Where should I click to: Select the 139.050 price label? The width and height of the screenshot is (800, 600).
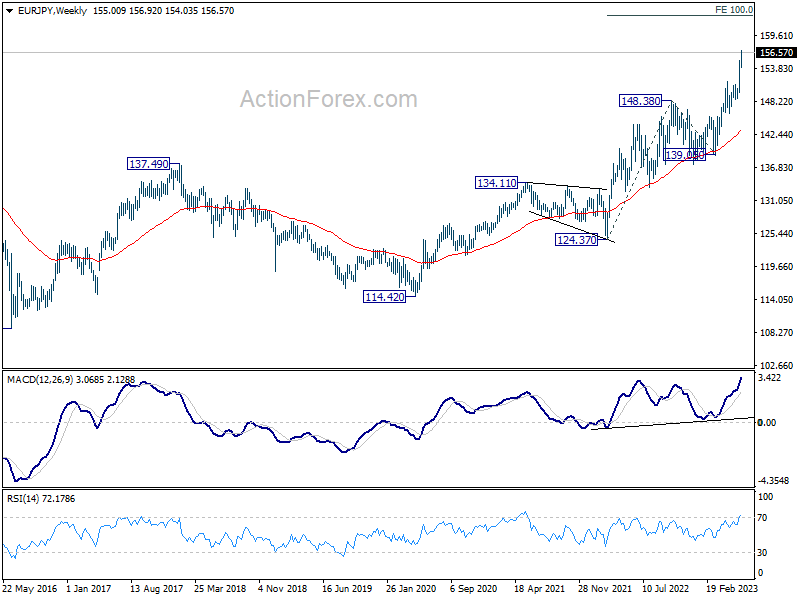pyautogui.click(x=685, y=155)
